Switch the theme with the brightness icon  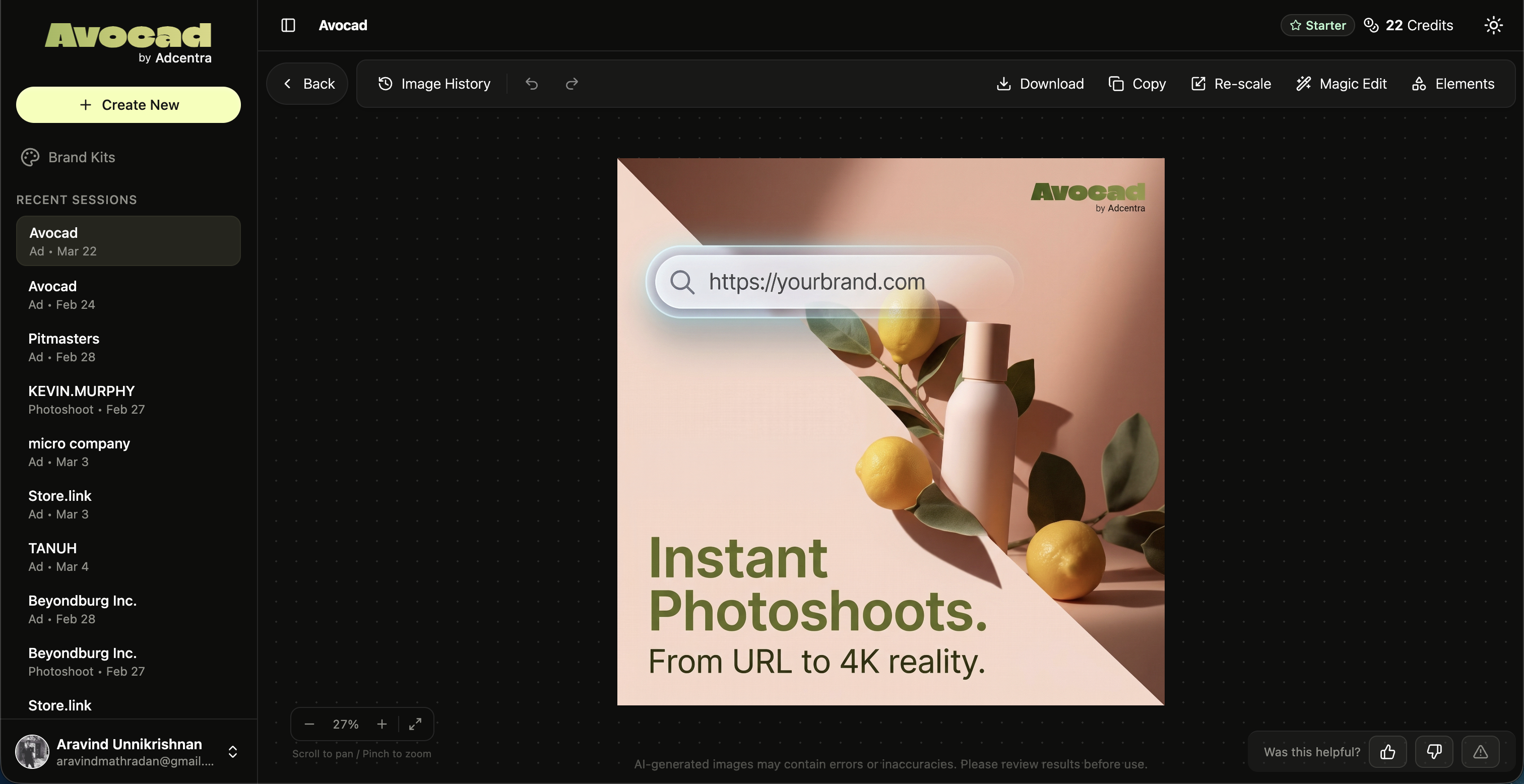(x=1493, y=25)
